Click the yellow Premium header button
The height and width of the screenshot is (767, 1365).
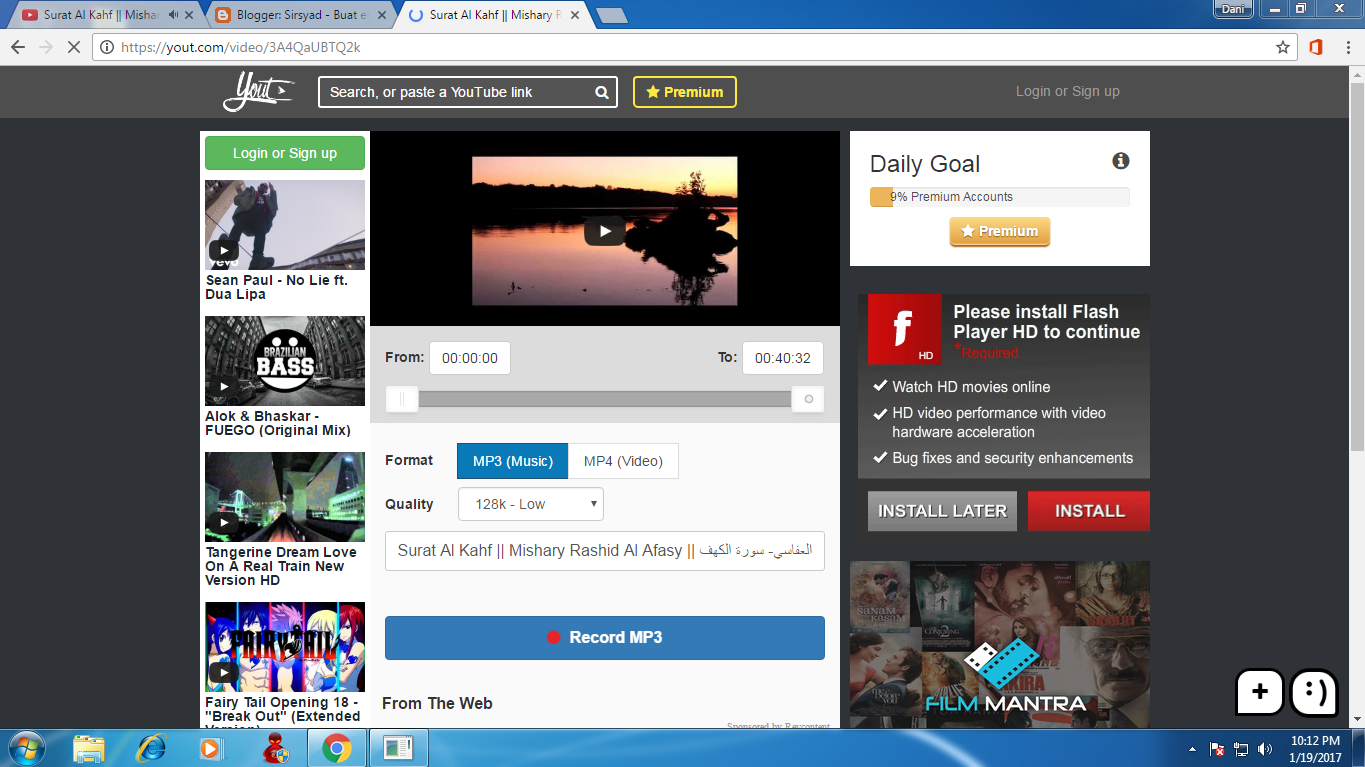coord(685,92)
